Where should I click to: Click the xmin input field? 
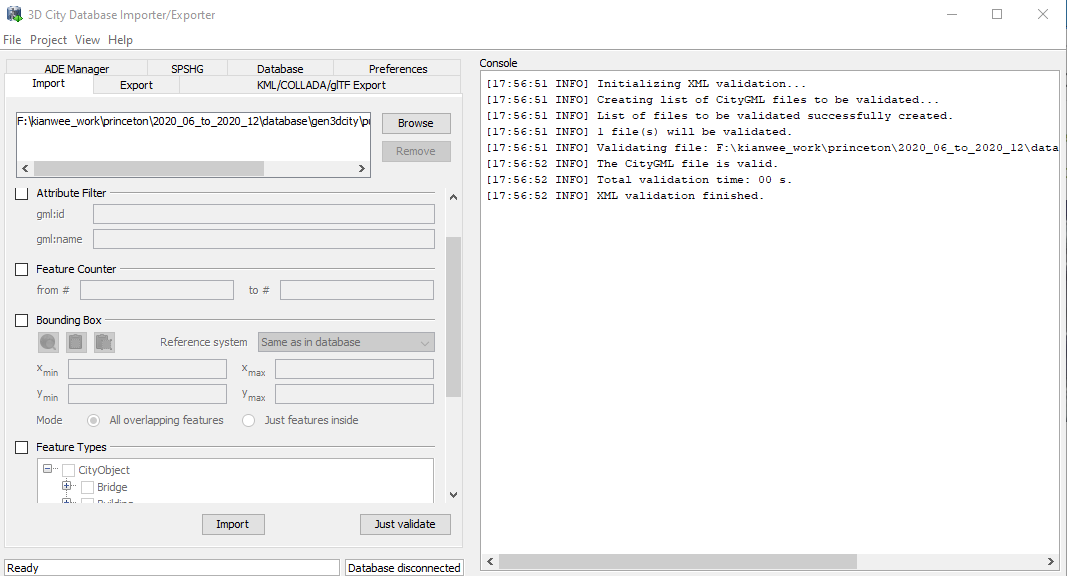point(147,369)
